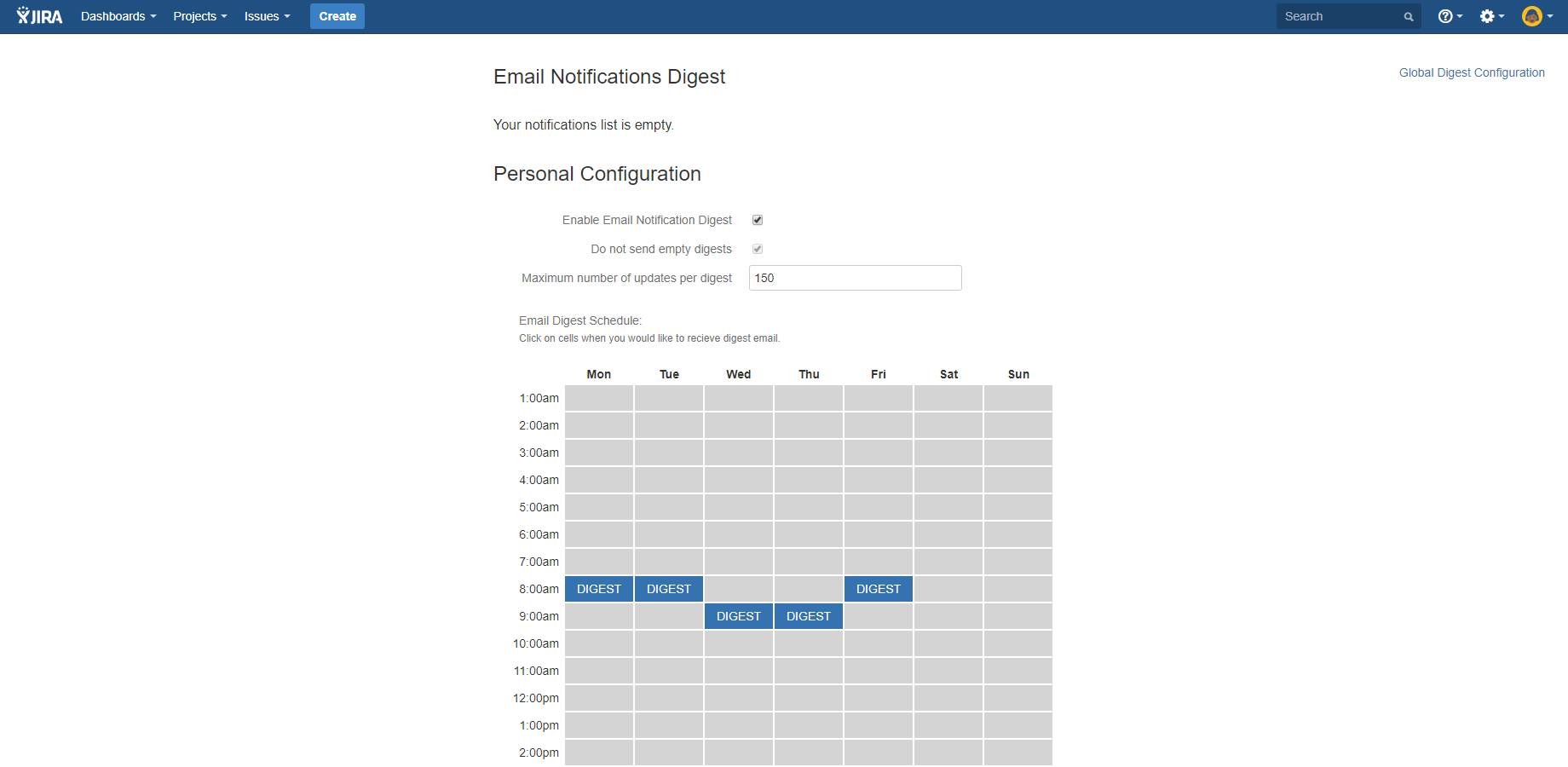Screen dimensions: 1568x767
Task: Enable digest for Wednesday 8:00am cell
Action: (x=739, y=589)
